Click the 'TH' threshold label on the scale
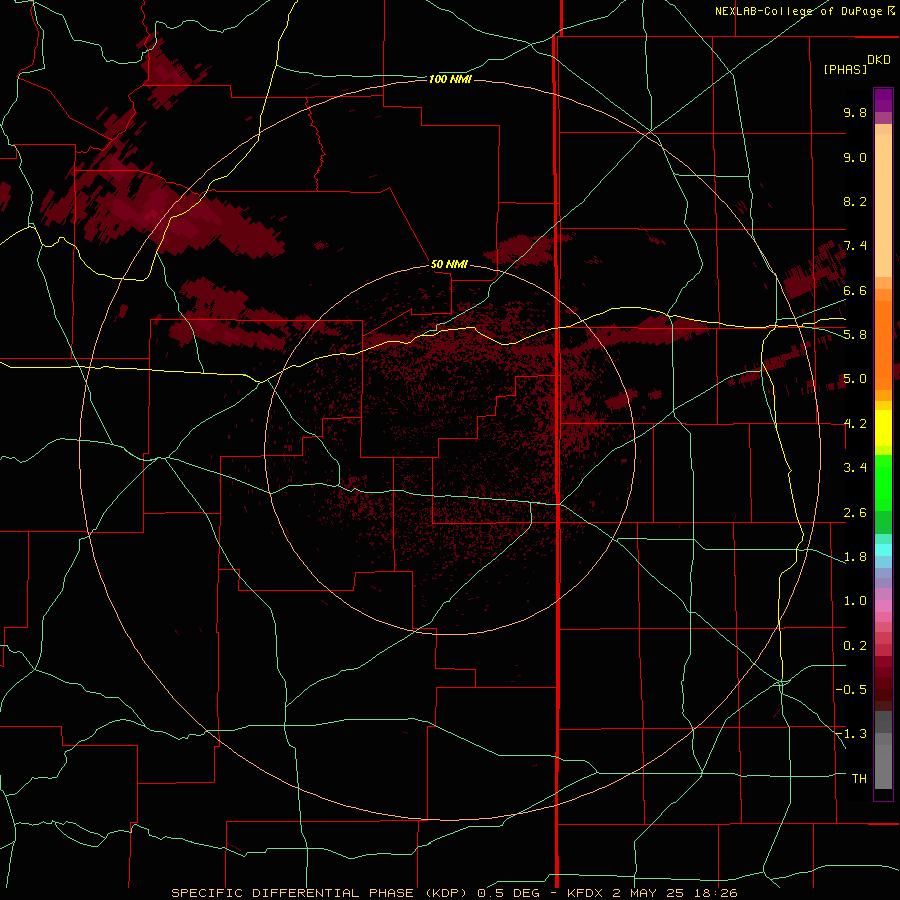Image resolution: width=900 pixels, height=900 pixels. [x=859, y=778]
